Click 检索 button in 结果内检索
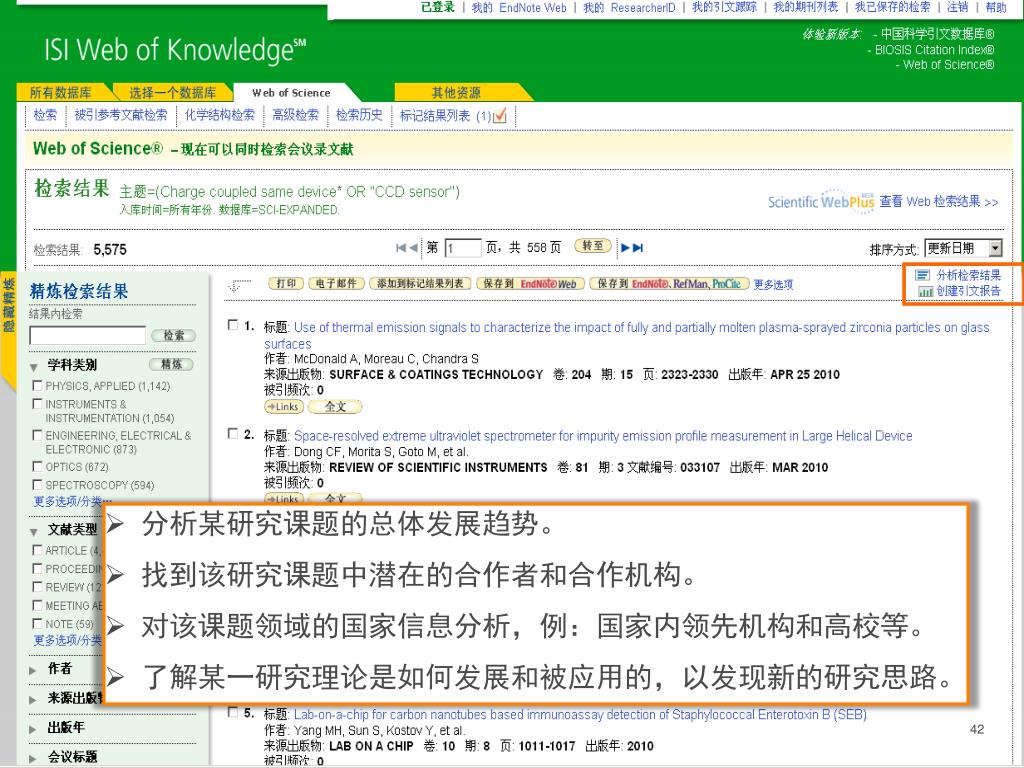Image resolution: width=1024 pixels, height=768 pixels. [173, 336]
